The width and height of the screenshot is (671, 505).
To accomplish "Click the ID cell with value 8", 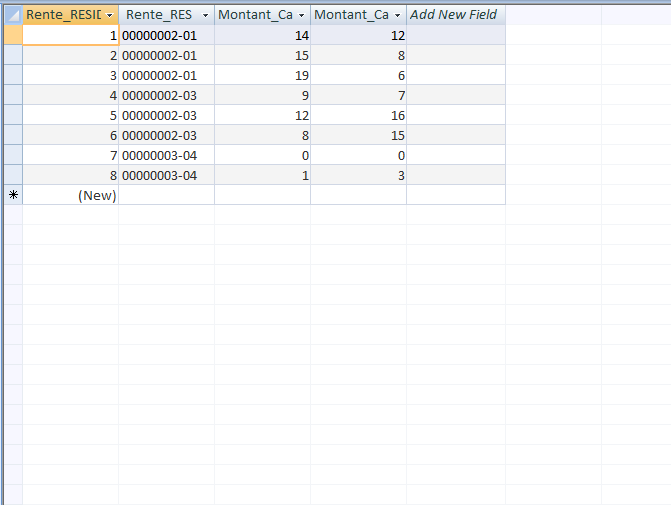I will (x=70, y=175).
